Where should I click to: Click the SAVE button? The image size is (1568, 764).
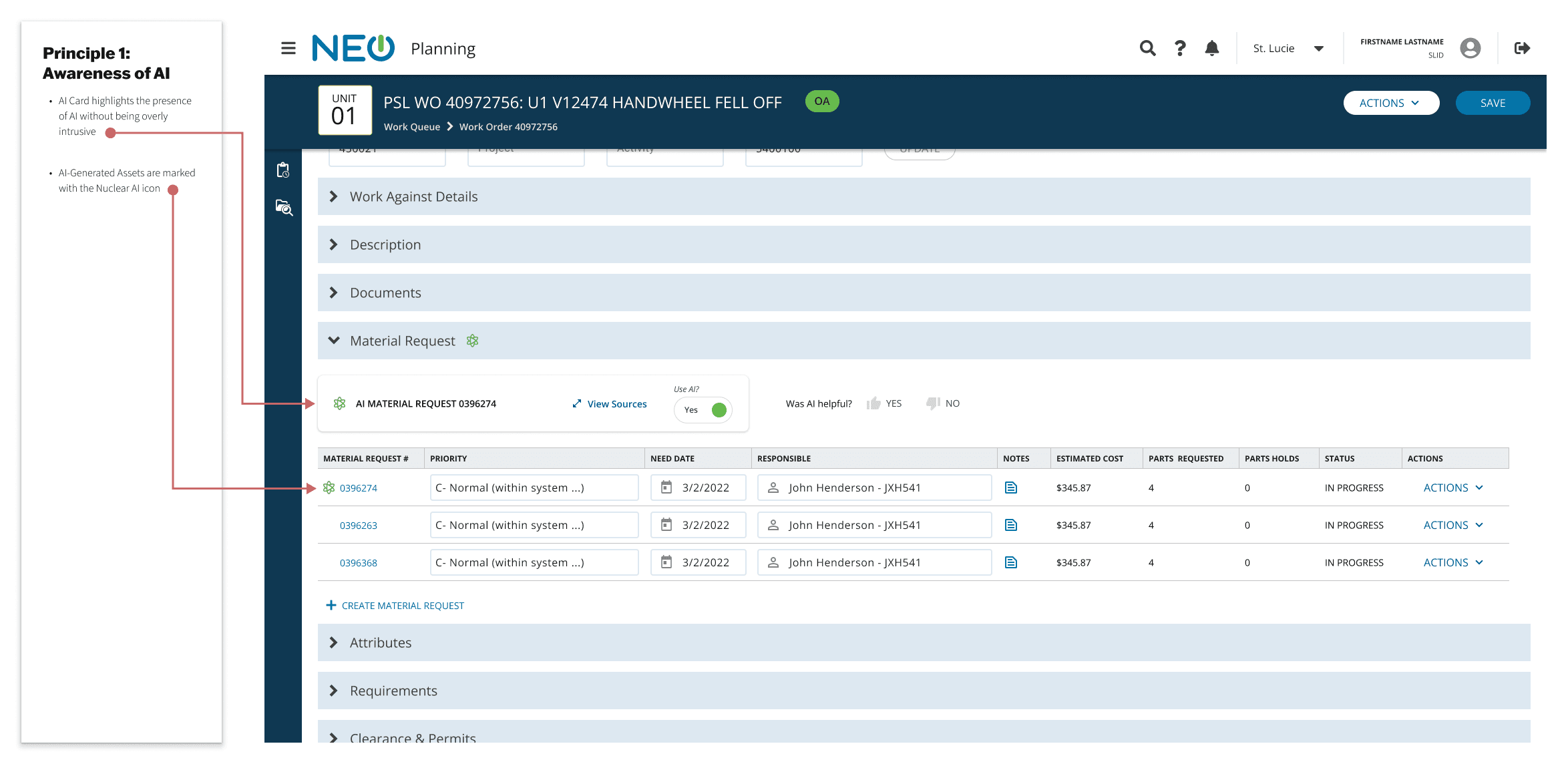1492,103
